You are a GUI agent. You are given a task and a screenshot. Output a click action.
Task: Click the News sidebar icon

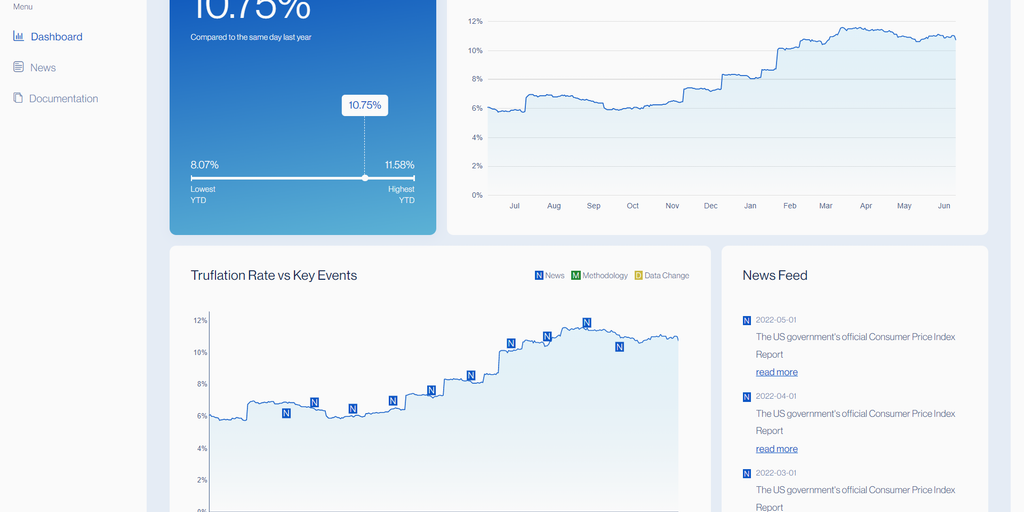[18, 67]
